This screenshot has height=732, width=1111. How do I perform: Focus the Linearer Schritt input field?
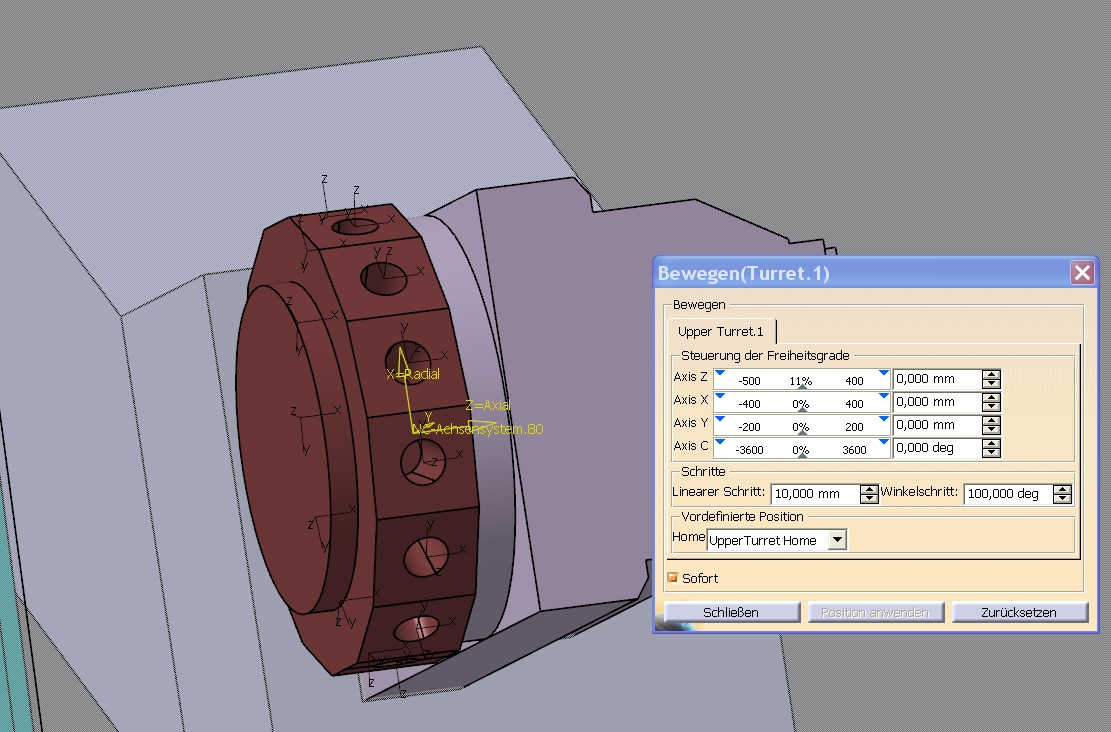815,494
